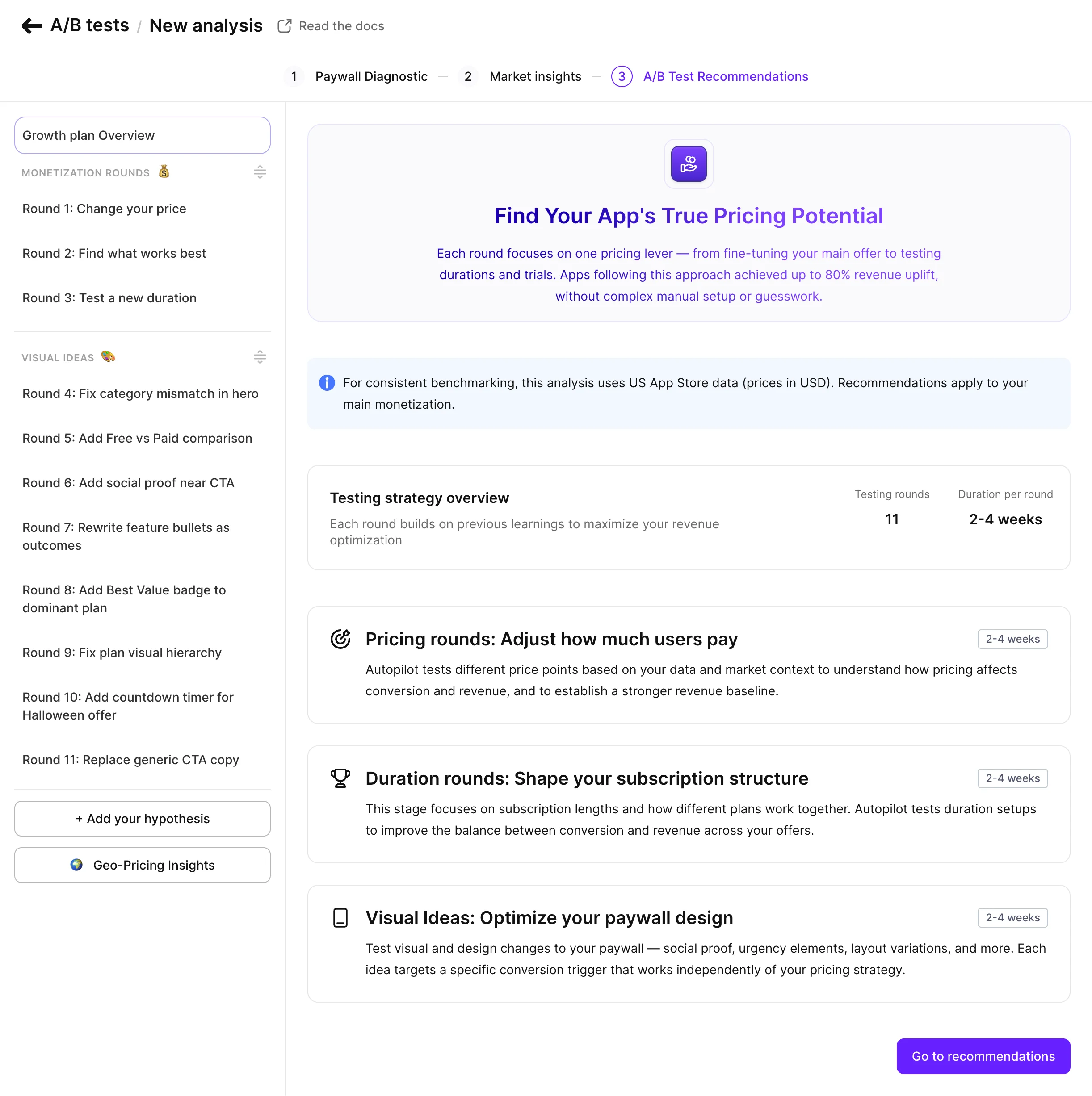The height and width of the screenshot is (1096, 1092).
Task: Click the purple paywall icon above the headline
Action: tap(689, 164)
